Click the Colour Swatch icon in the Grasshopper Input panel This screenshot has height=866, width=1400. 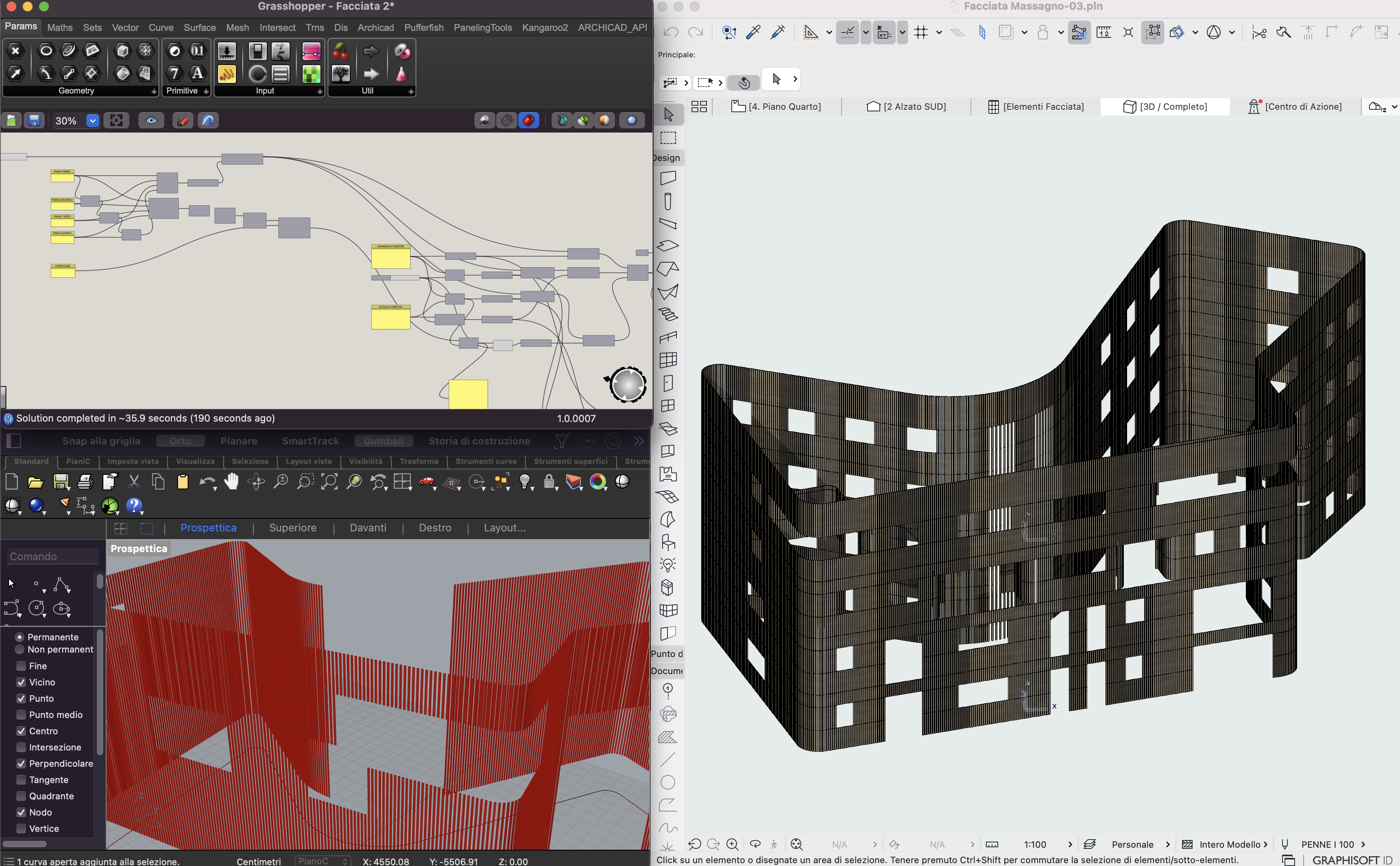(311, 74)
